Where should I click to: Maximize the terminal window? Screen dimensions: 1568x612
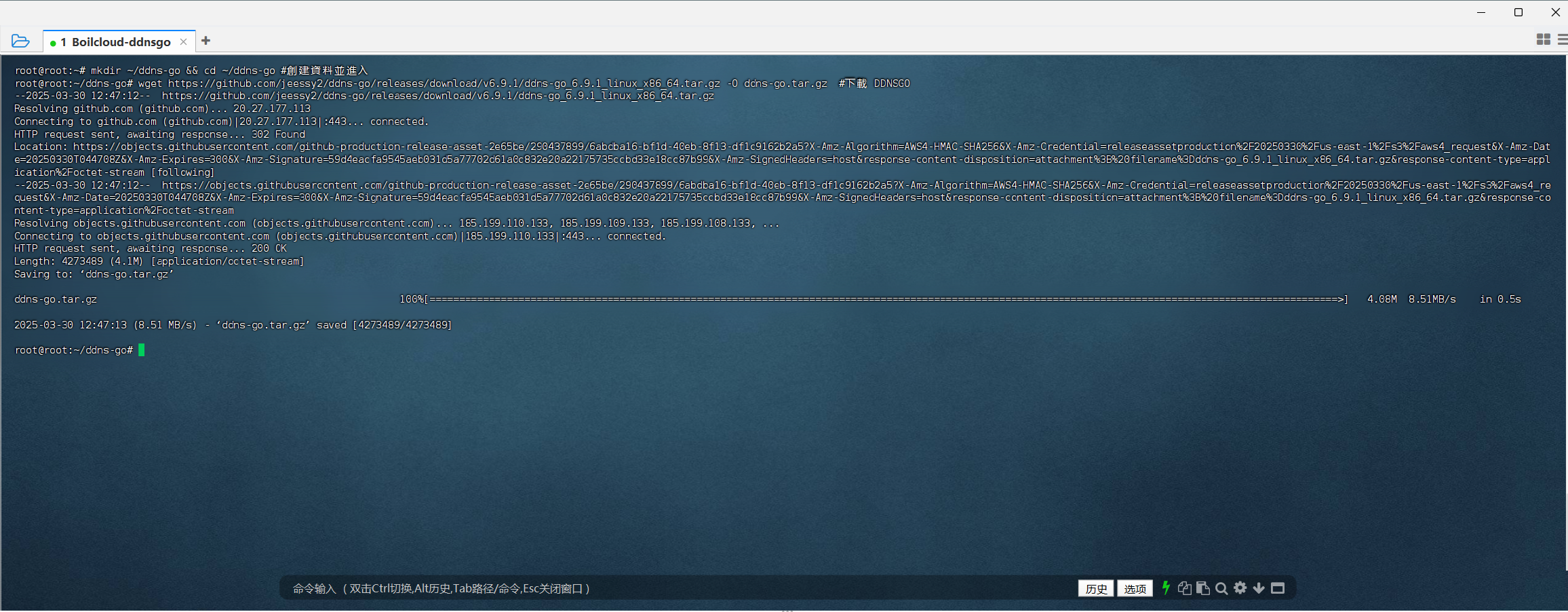click(x=1518, y=12)
